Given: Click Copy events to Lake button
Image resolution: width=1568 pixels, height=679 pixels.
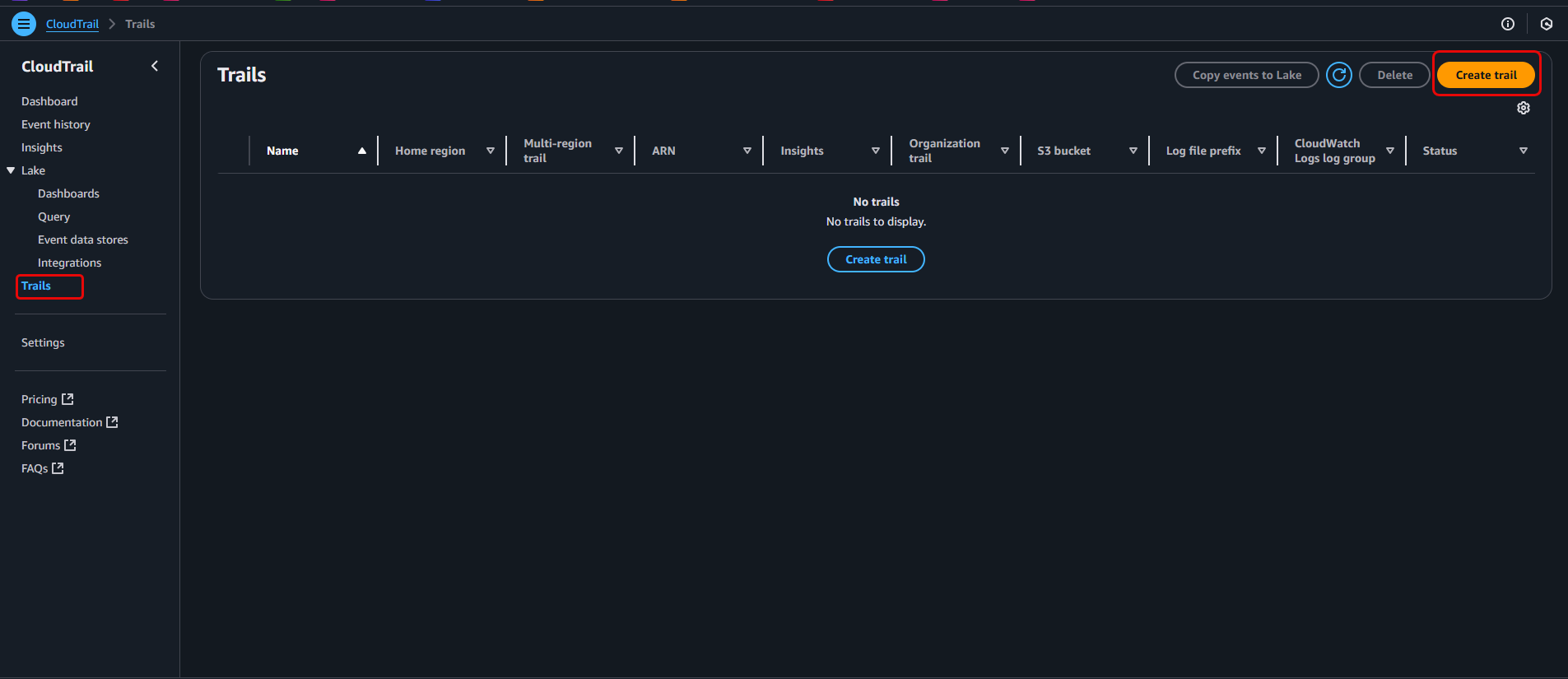Looking at the screenshot, I should click(1246, 75).
